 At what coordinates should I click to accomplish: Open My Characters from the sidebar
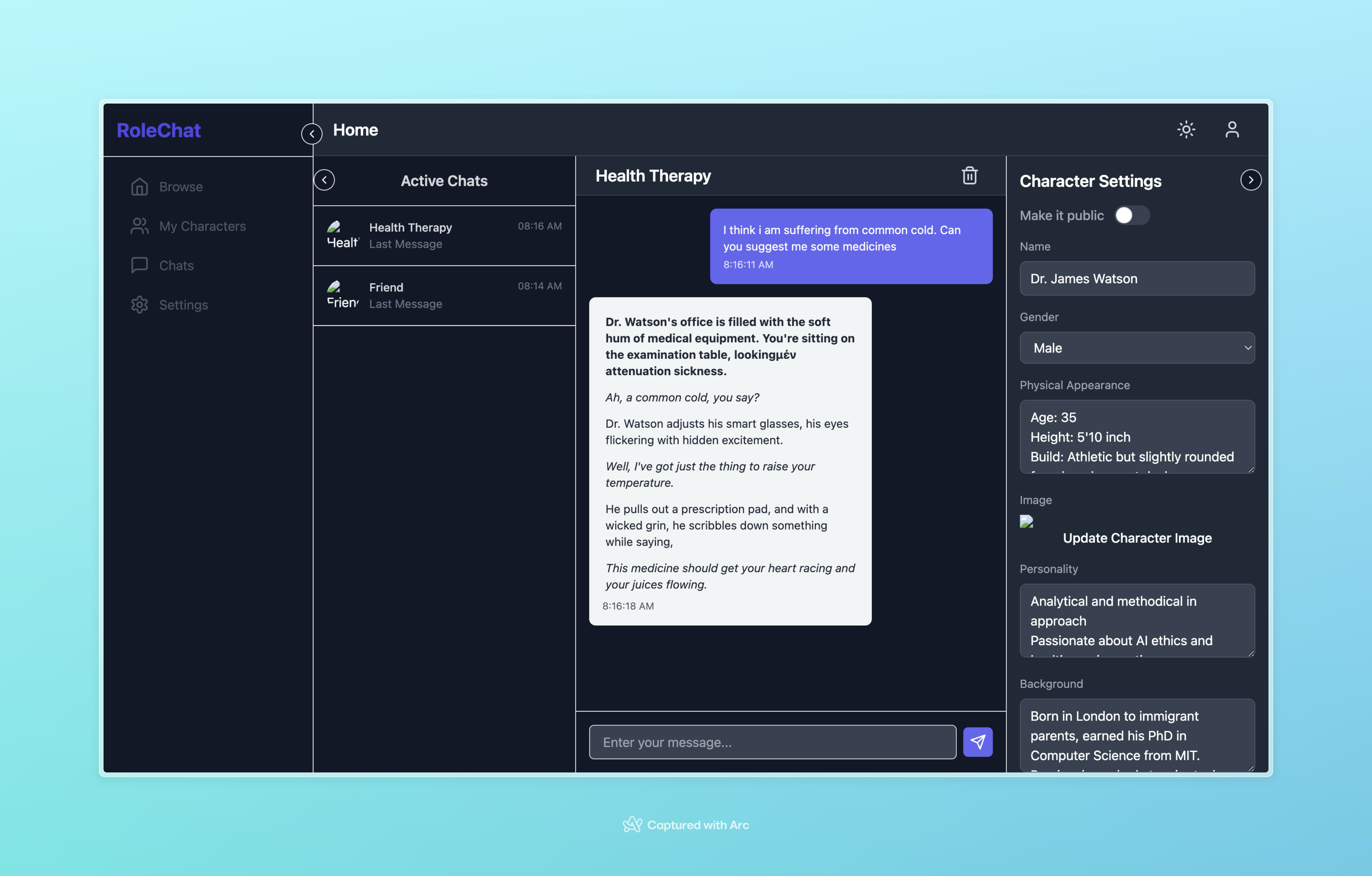(x=140, y=226)
